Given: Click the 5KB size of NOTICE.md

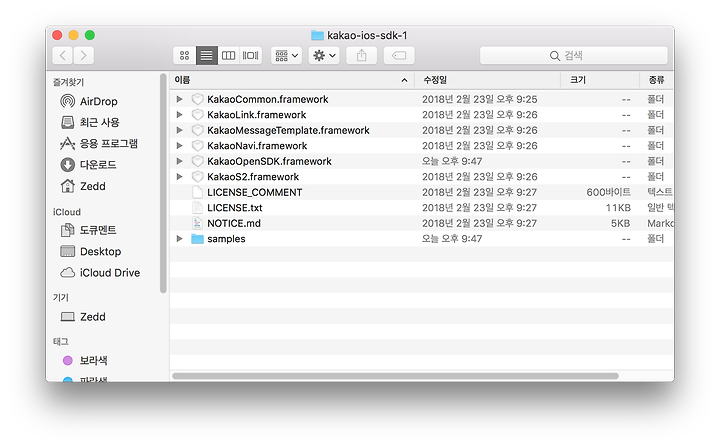Looking at the screenshot, I should (x=620, y=223).
